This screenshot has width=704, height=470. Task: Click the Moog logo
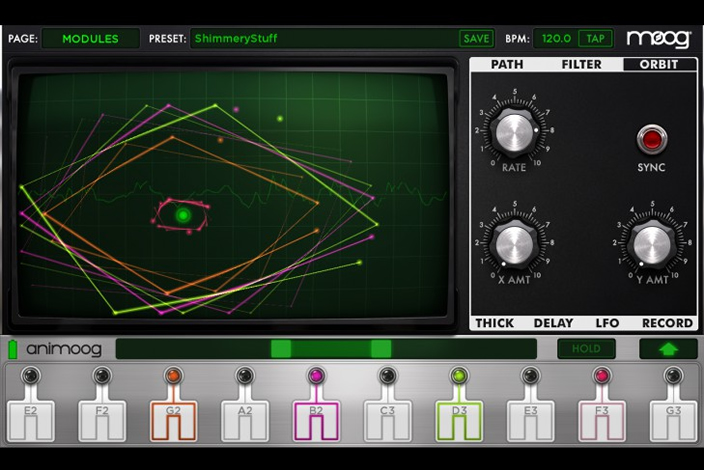click(x=659, y=39)
